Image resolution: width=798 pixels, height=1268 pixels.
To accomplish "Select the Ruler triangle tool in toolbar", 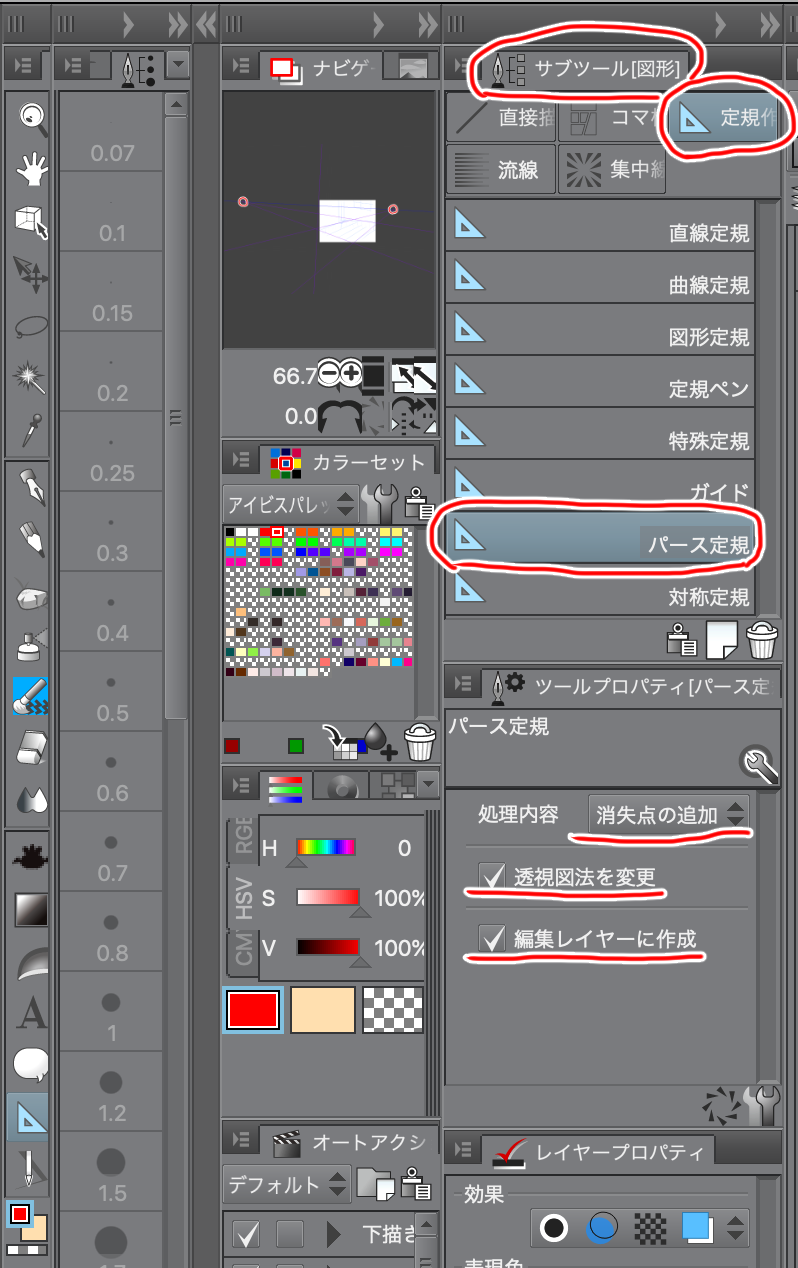I will pyautogui.click(x=29, y=1117).
